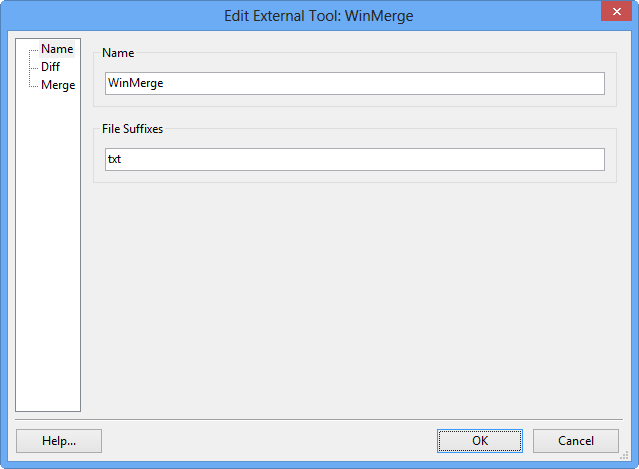Click the dotted tree connector beside Merge

[34, 85]
